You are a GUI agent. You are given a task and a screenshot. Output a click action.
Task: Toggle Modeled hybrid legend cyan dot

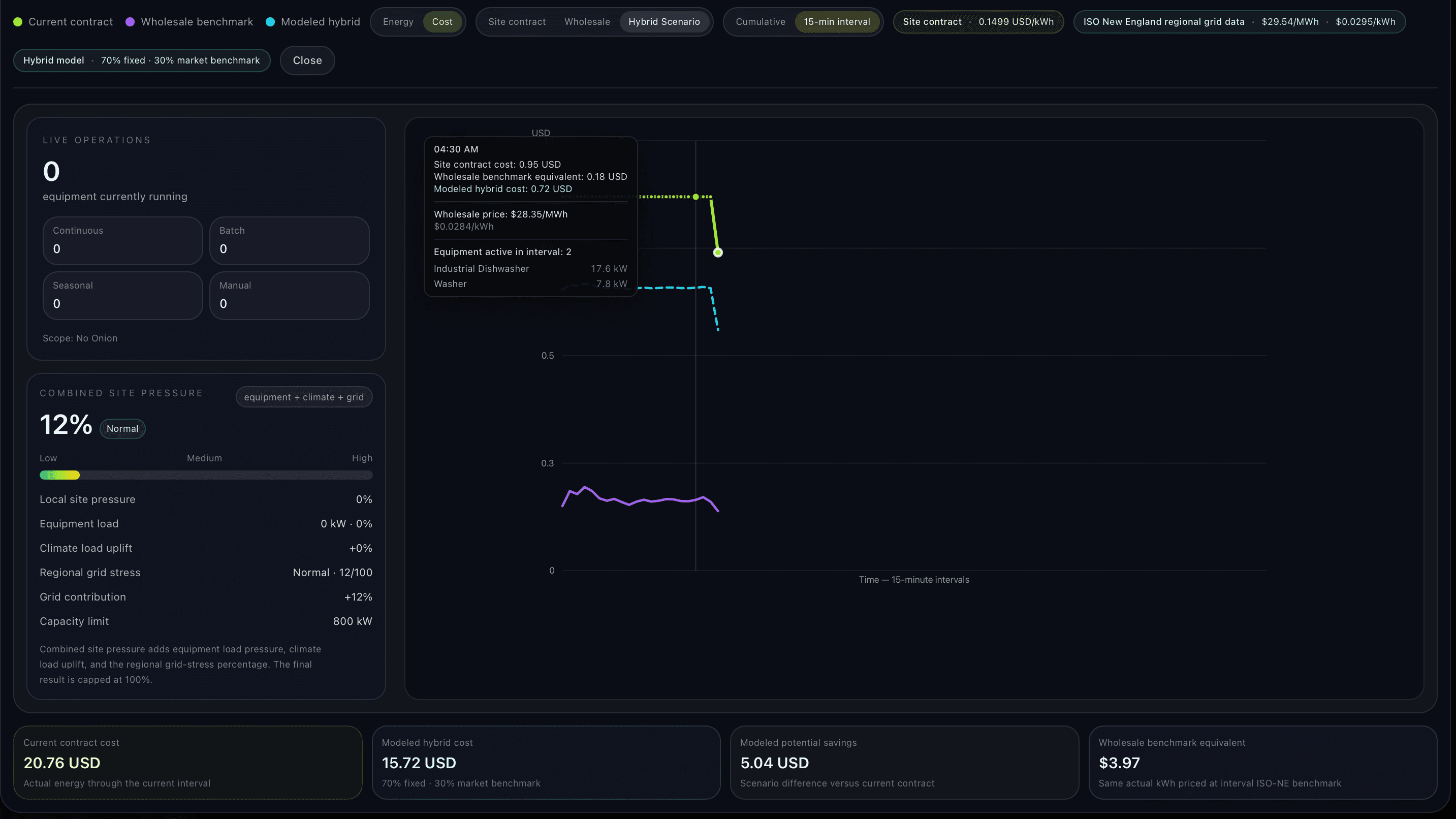pos(270,22)
